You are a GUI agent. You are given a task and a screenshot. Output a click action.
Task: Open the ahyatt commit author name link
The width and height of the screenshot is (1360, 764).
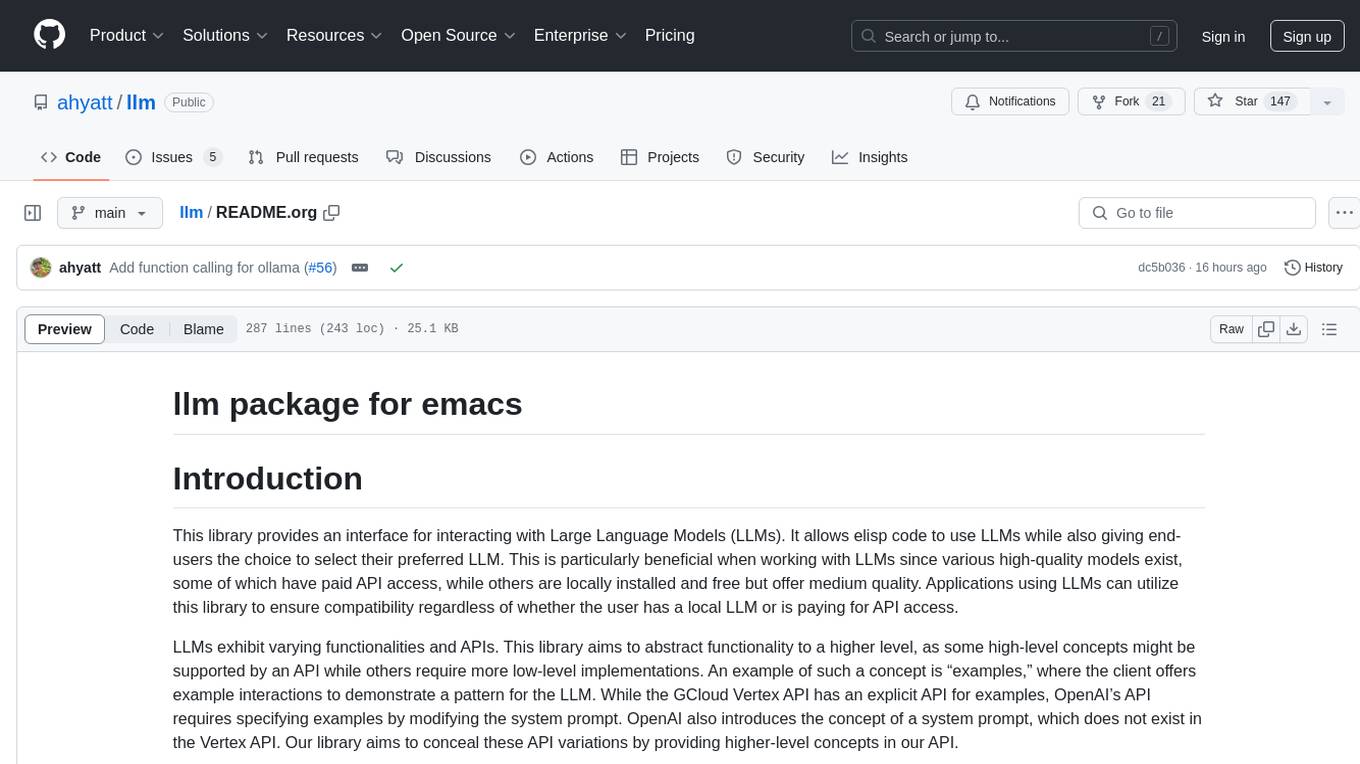(80, 268)
